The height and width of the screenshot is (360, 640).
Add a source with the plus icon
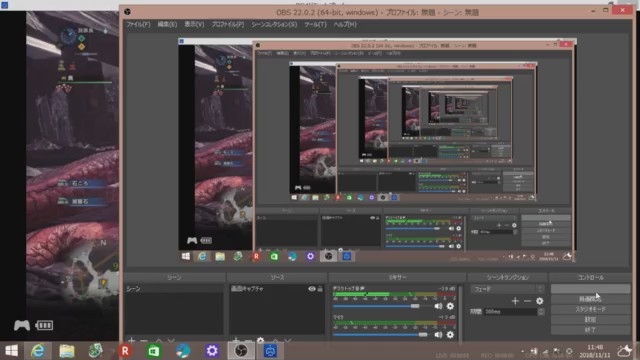[x=236, y=340]
